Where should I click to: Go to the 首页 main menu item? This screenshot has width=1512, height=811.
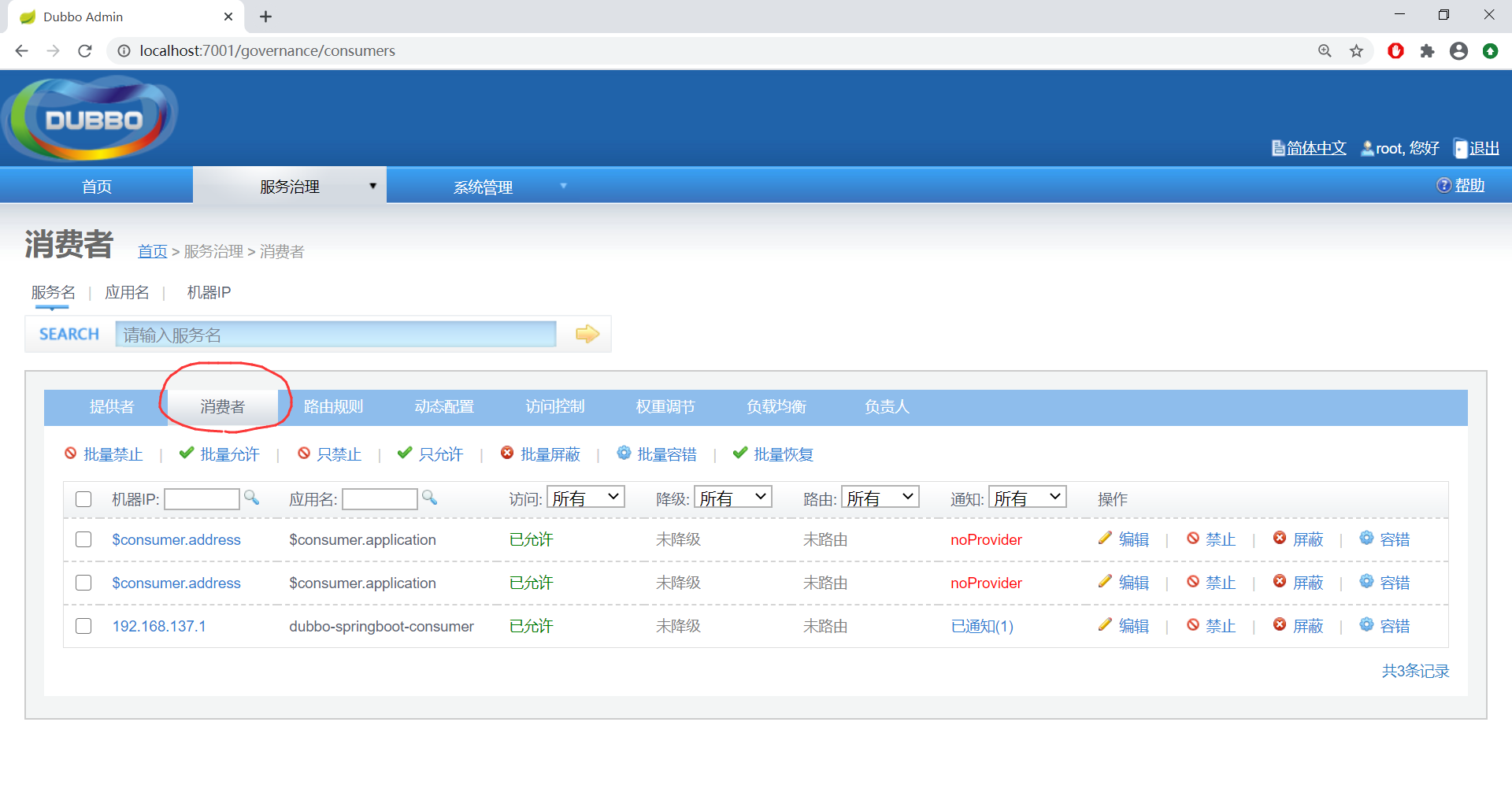tap(97, 187)
